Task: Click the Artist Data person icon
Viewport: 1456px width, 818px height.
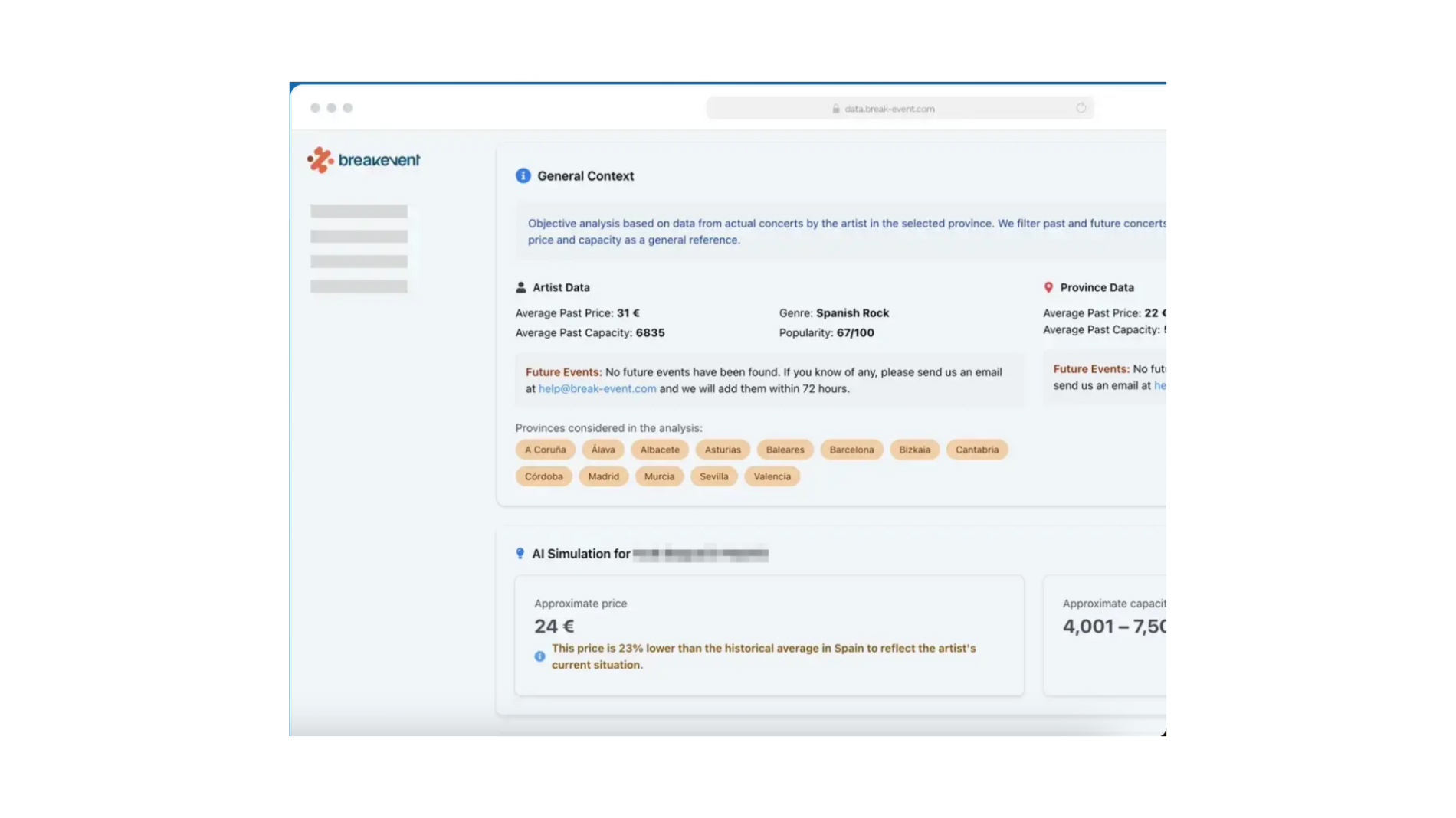Action: [x=521, y=287]
